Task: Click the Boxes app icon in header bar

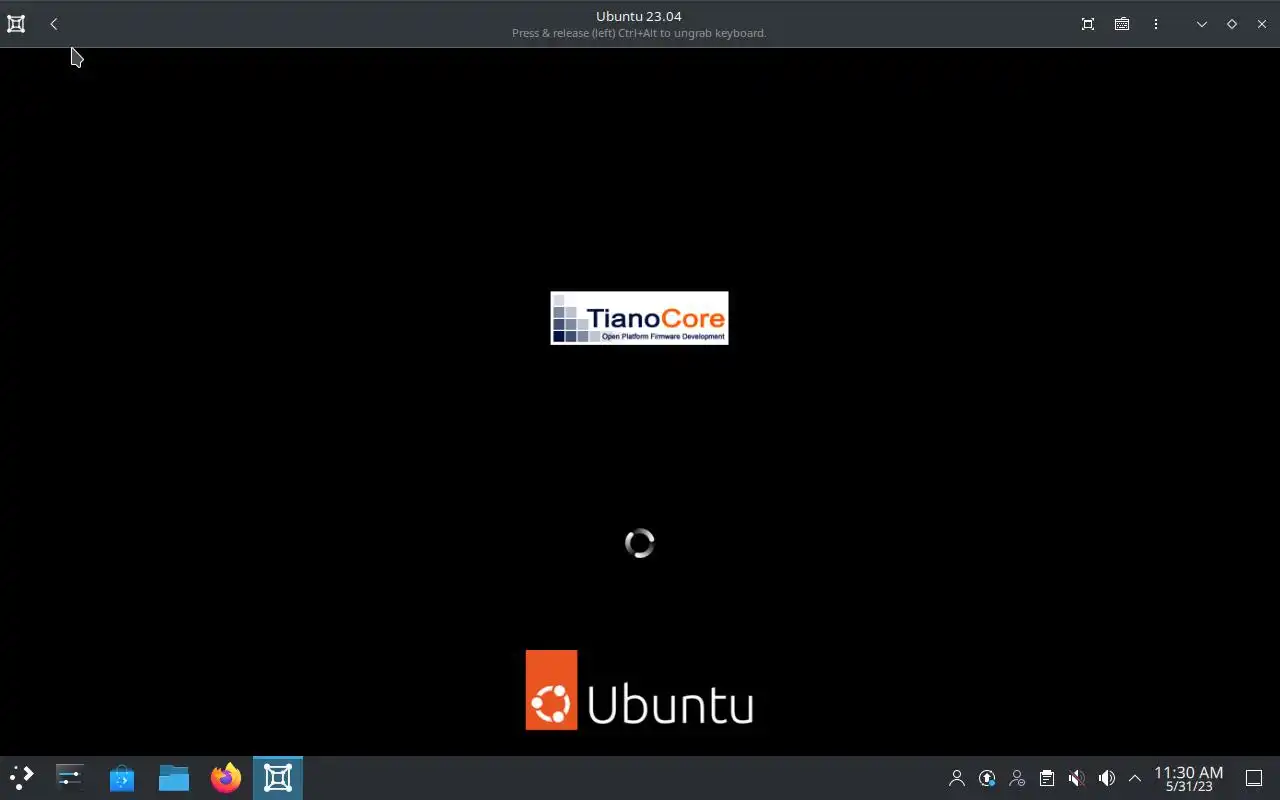Action: point(16,24)
